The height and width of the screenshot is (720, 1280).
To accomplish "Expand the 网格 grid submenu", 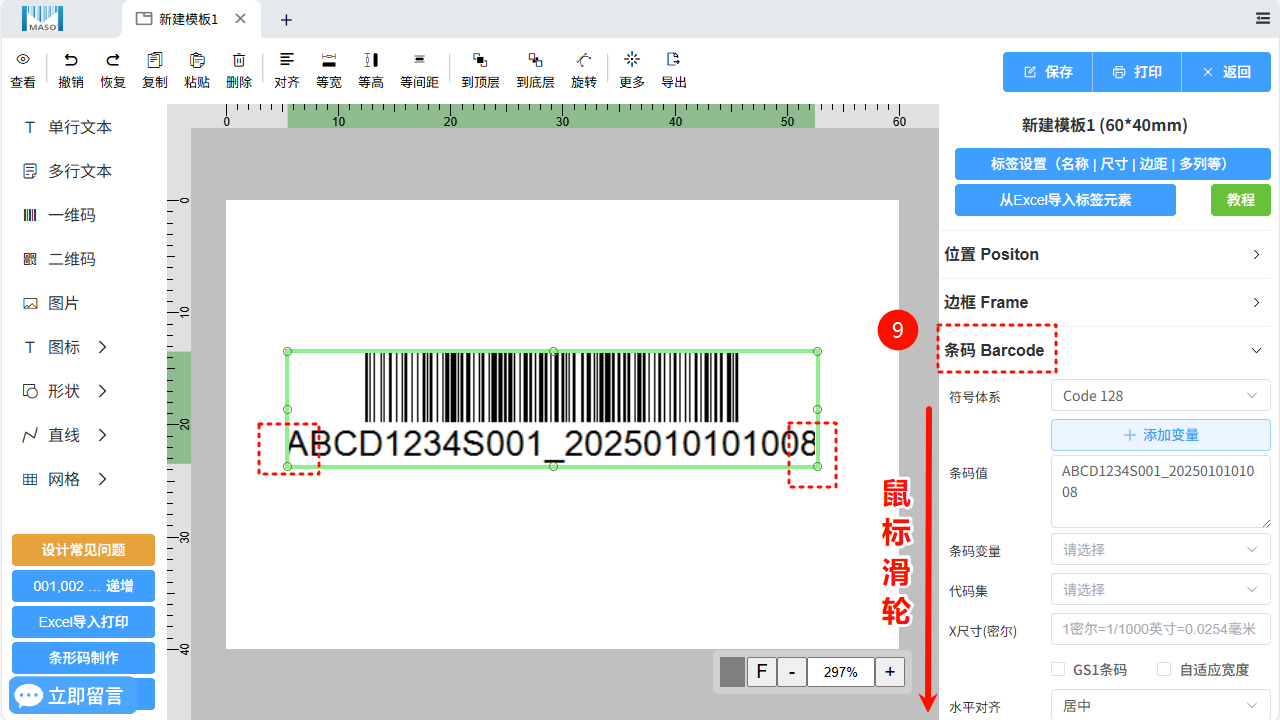I will coord(102,479).
